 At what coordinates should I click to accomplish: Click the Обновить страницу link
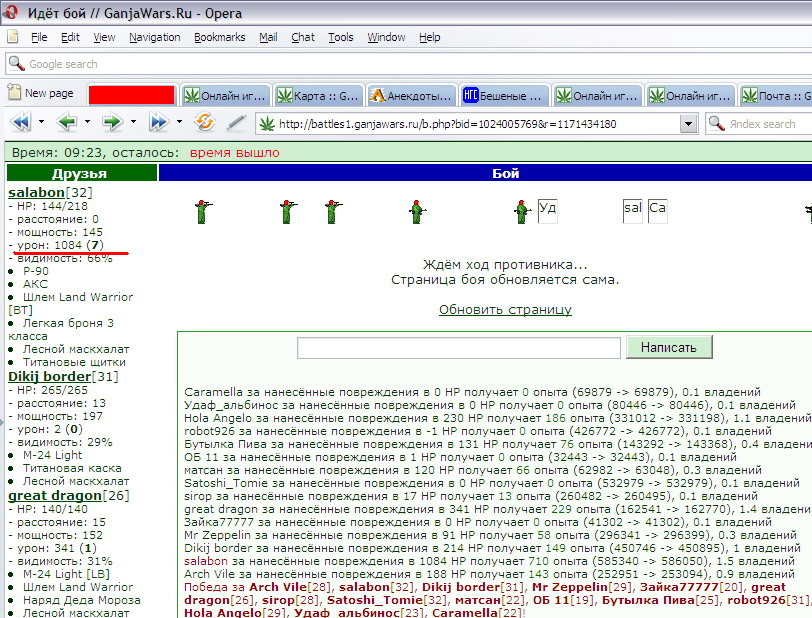pyautogui.click(x=505, y=309)
